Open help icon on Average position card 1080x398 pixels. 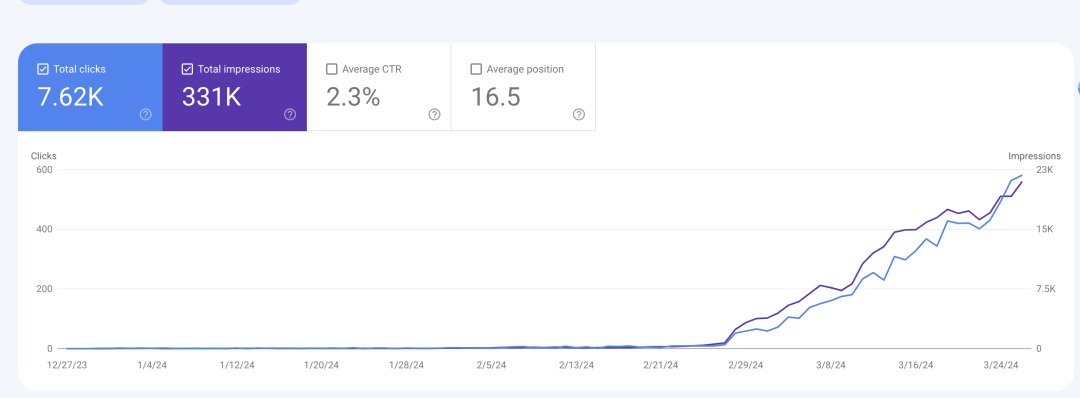(579, 114)
